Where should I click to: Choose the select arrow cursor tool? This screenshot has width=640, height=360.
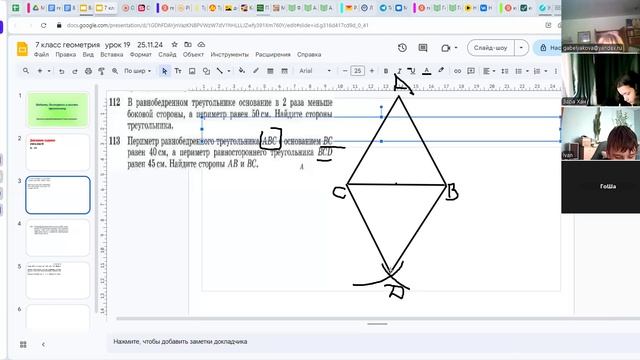tap(164, 71)
